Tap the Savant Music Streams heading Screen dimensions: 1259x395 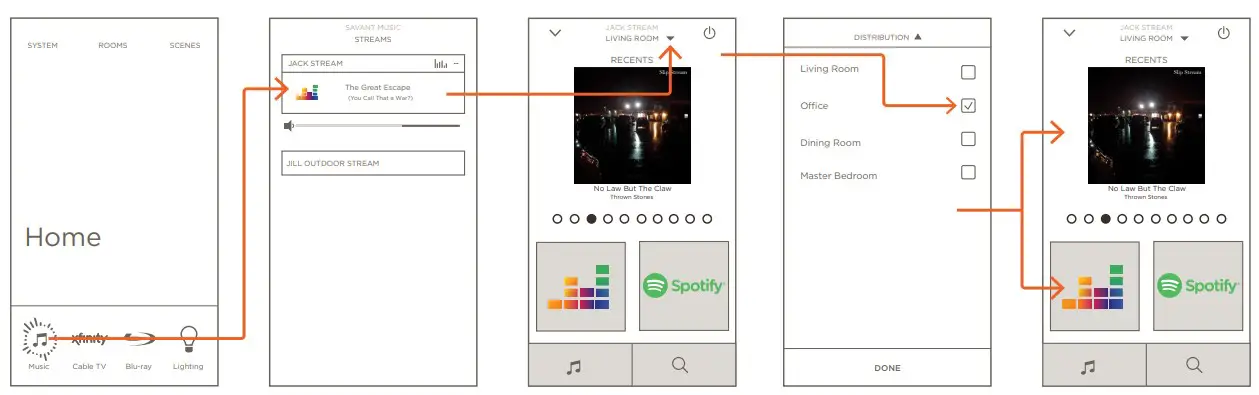373,33
